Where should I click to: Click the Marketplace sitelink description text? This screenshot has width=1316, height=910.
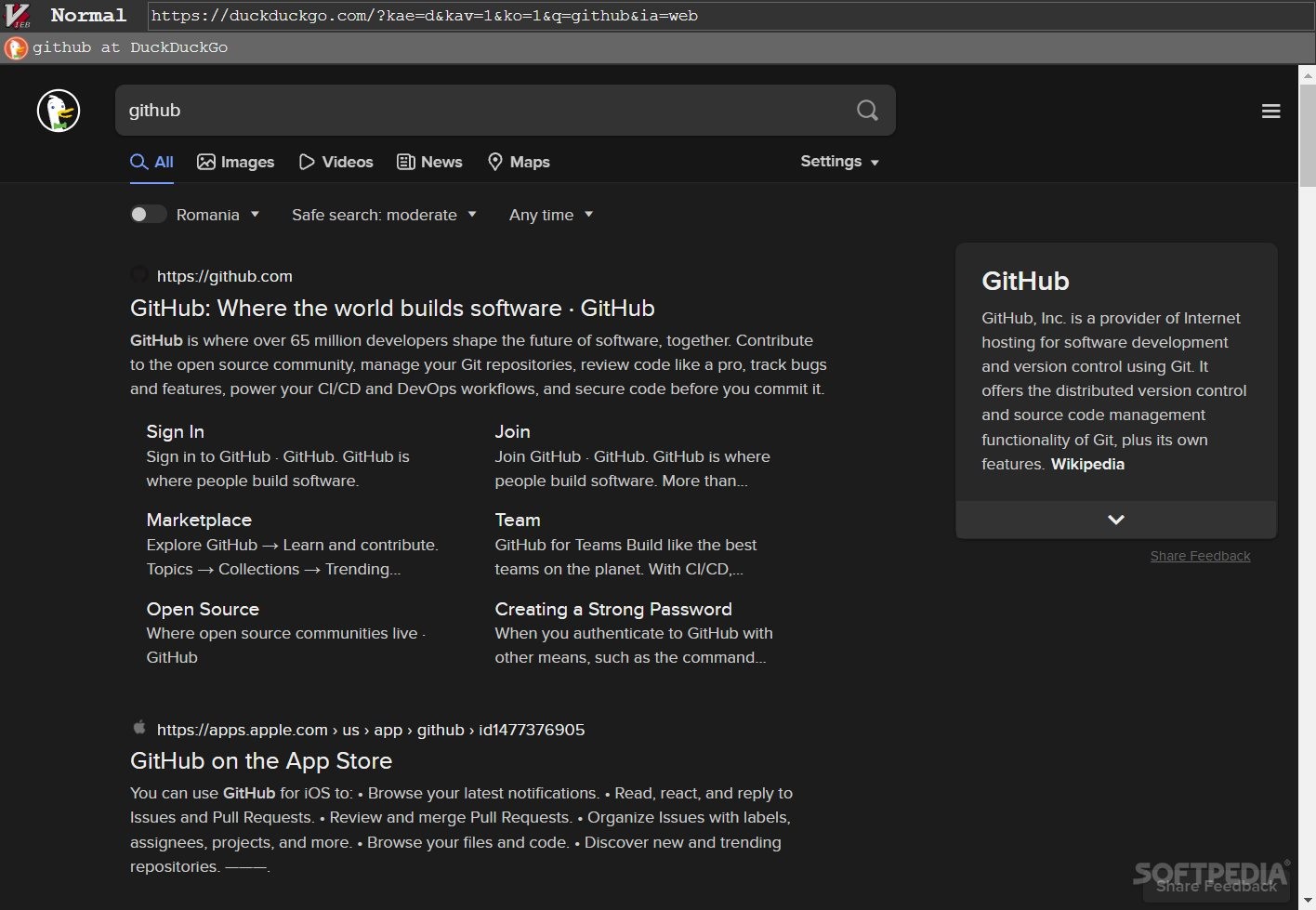click(292, 557)
